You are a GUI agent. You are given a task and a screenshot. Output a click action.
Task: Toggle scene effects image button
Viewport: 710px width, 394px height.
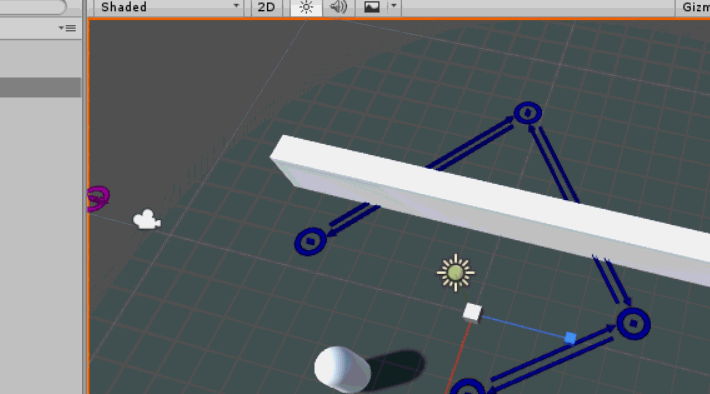coord(372,7)
